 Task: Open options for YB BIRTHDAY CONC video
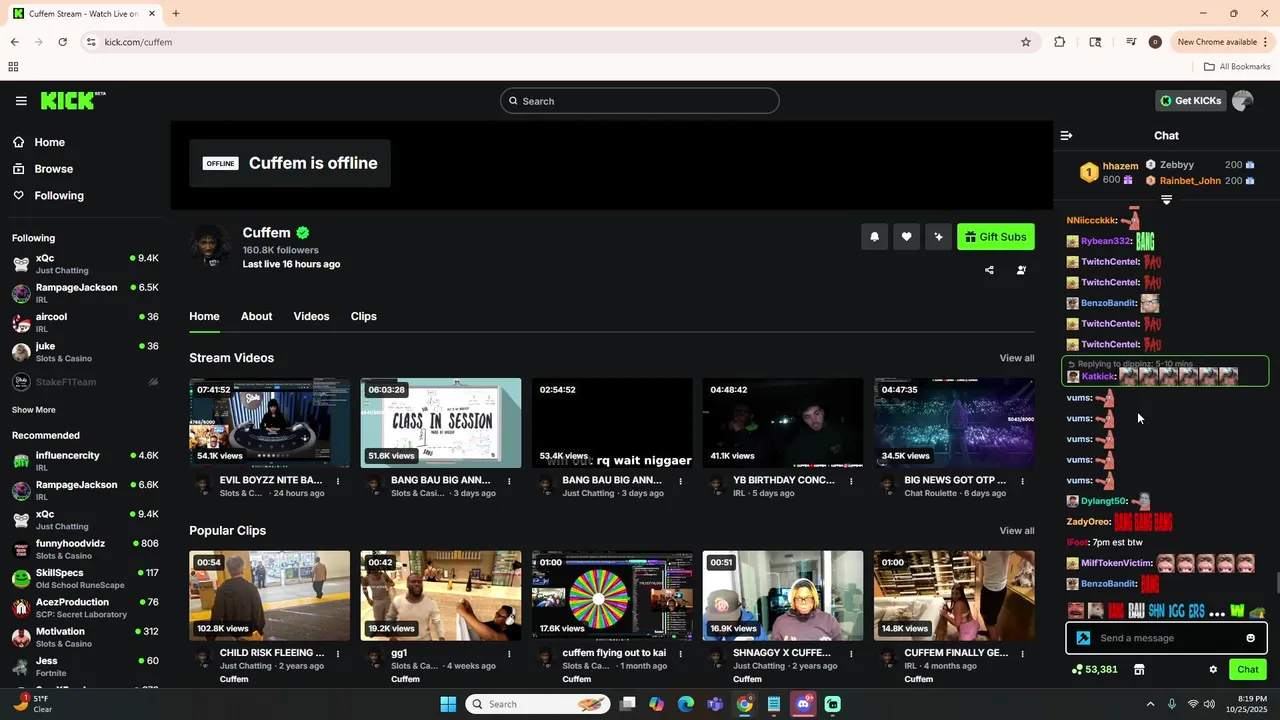pyautogui.click(x=851, y=481)
